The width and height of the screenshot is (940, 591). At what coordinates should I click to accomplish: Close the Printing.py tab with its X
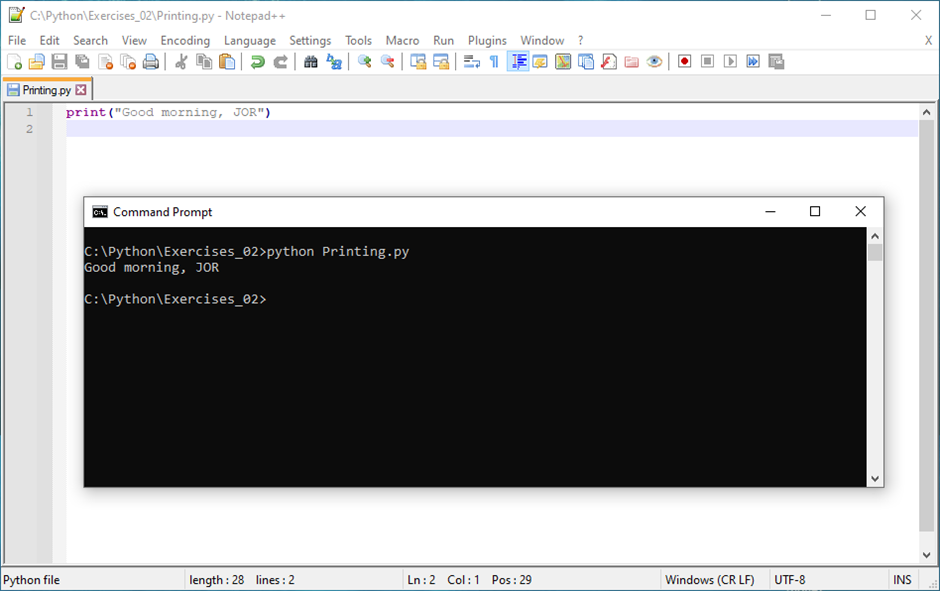click(x=81, y=90)
